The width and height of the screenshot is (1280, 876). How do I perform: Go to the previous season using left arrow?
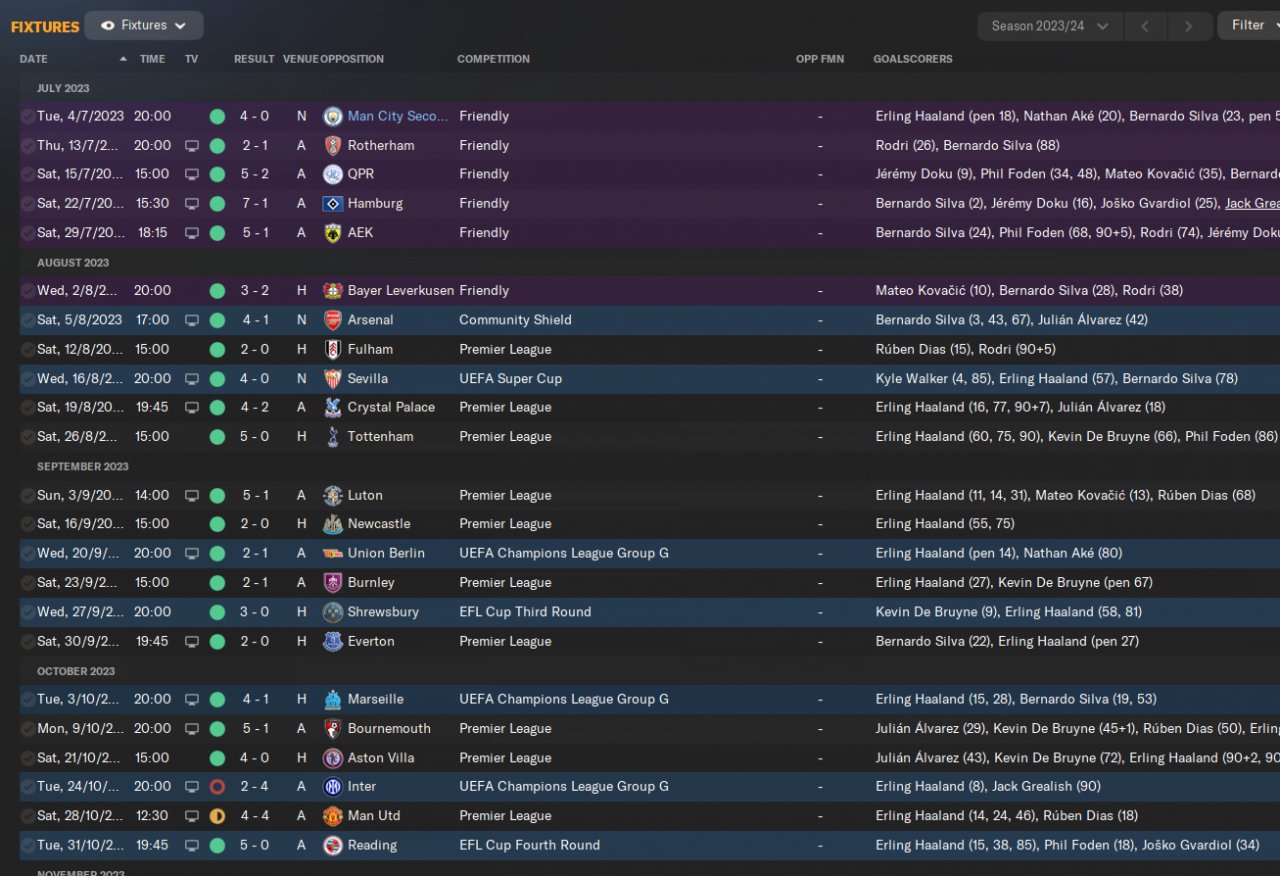1146,26
